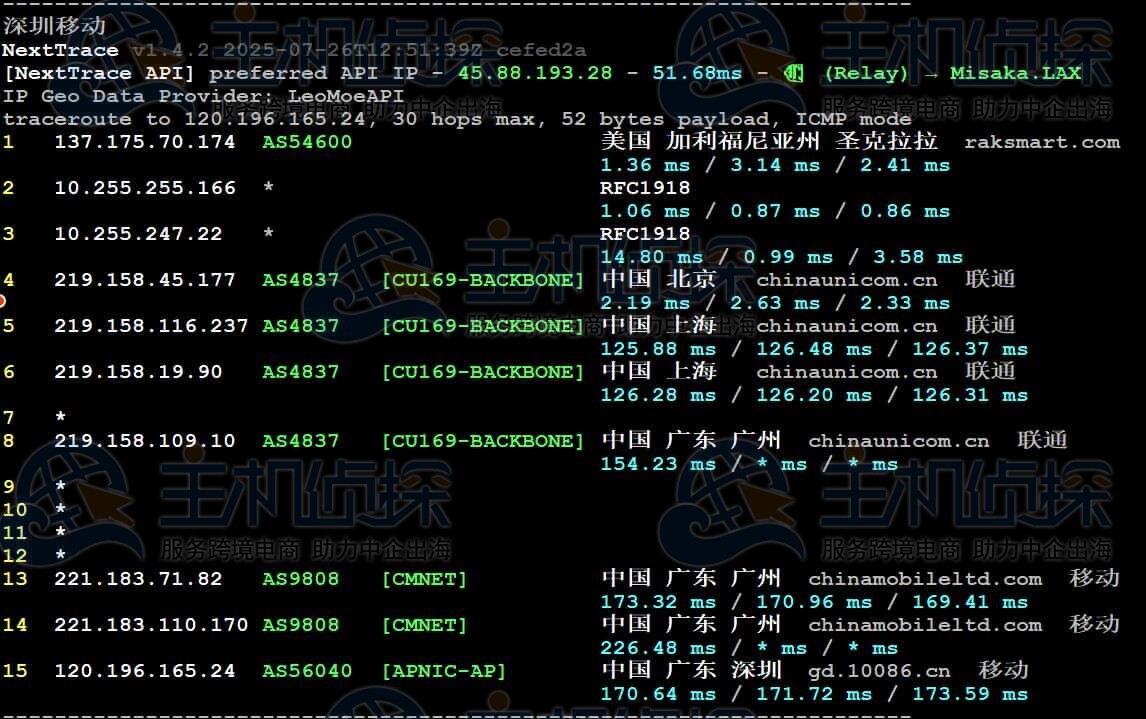
Task: Click the AS54600 label
Action: point(307,142)
